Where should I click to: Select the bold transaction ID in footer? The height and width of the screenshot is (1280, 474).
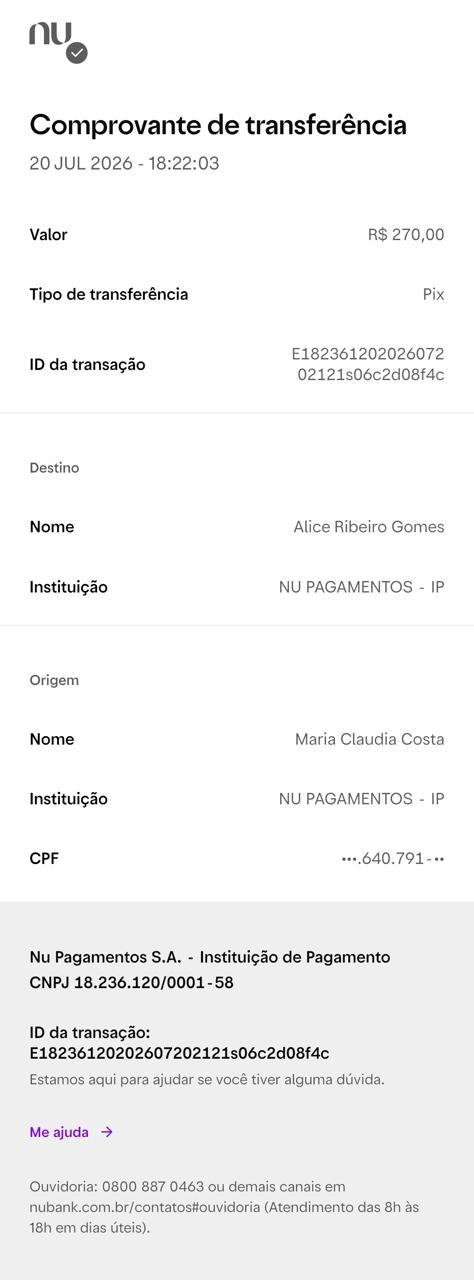(179, 1053)
